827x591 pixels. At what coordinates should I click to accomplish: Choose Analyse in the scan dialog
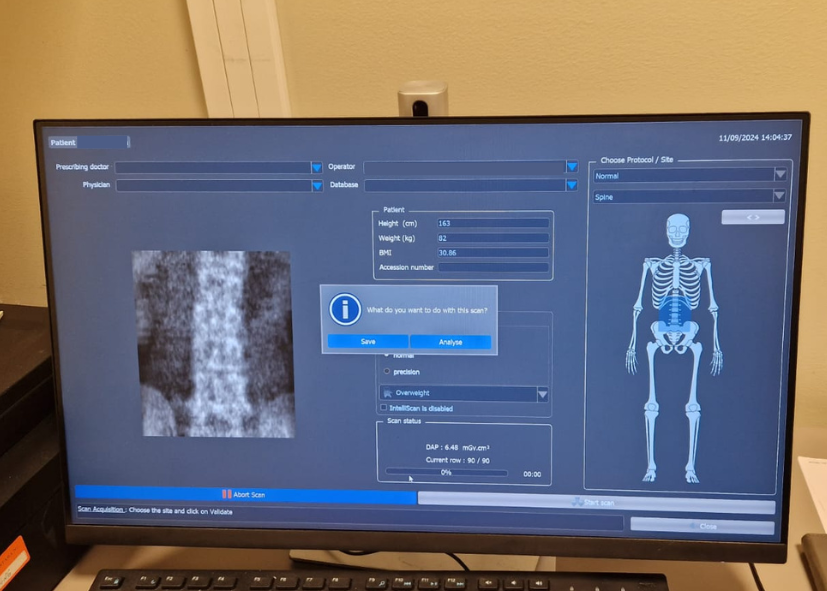point(450,342)
